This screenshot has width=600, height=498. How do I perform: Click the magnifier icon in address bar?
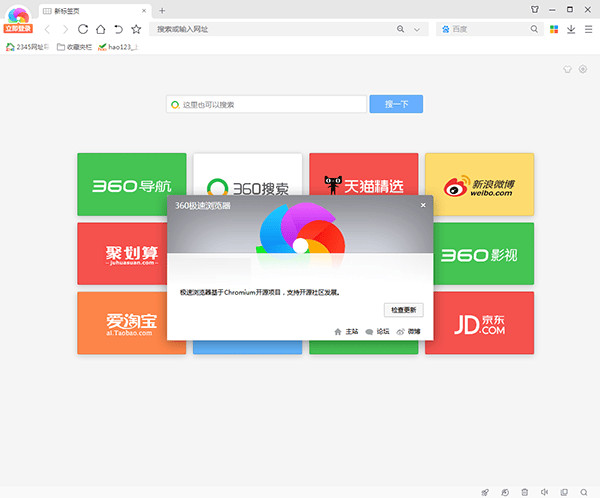[x=400, y=29]
